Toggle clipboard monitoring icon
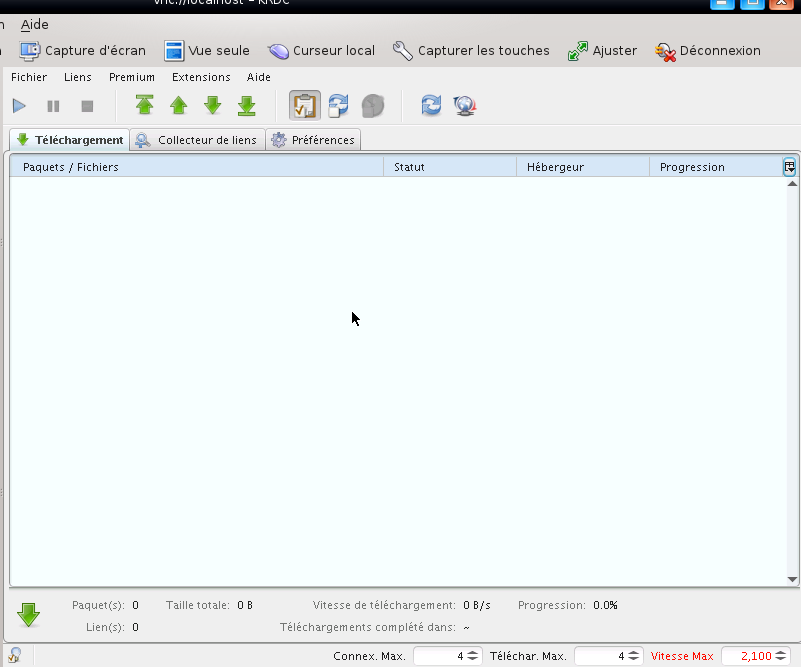Viewport: 801px width, 667px height. (x=305, y=105)
